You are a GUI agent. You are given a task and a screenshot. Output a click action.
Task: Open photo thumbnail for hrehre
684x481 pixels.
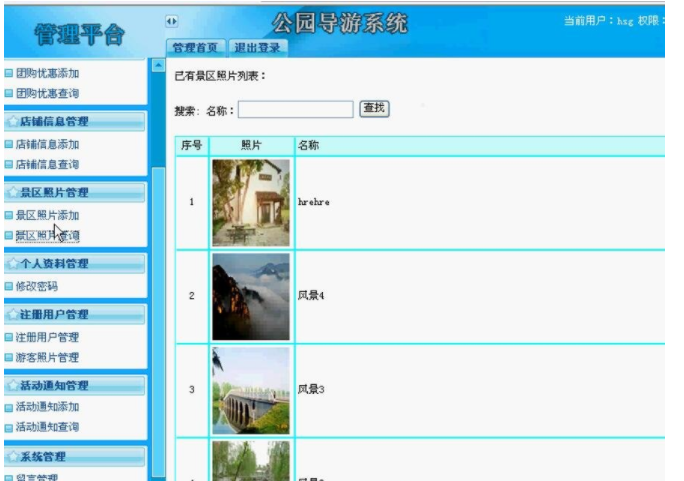pyautogui.click(x=251, y=203)
